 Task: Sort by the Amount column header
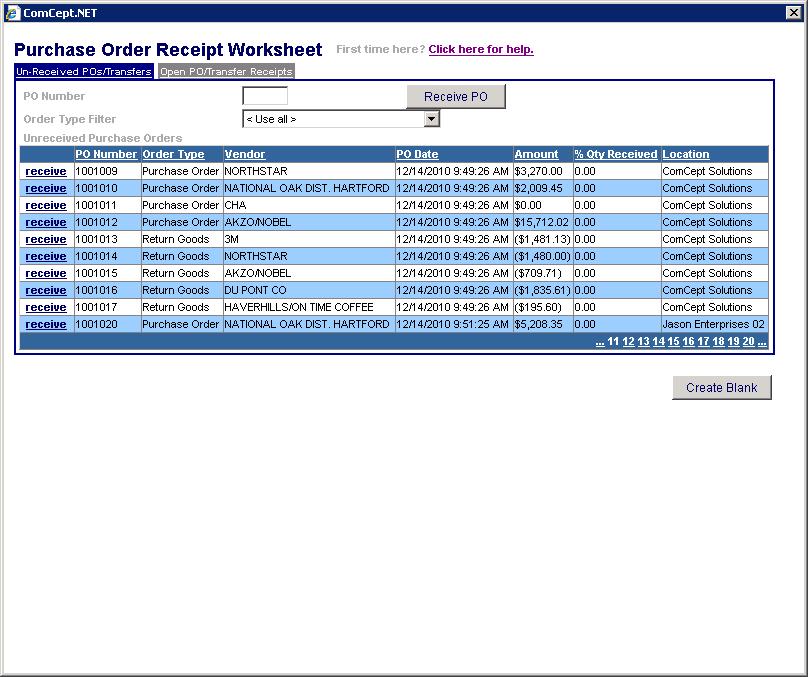(x=536, y=155)
